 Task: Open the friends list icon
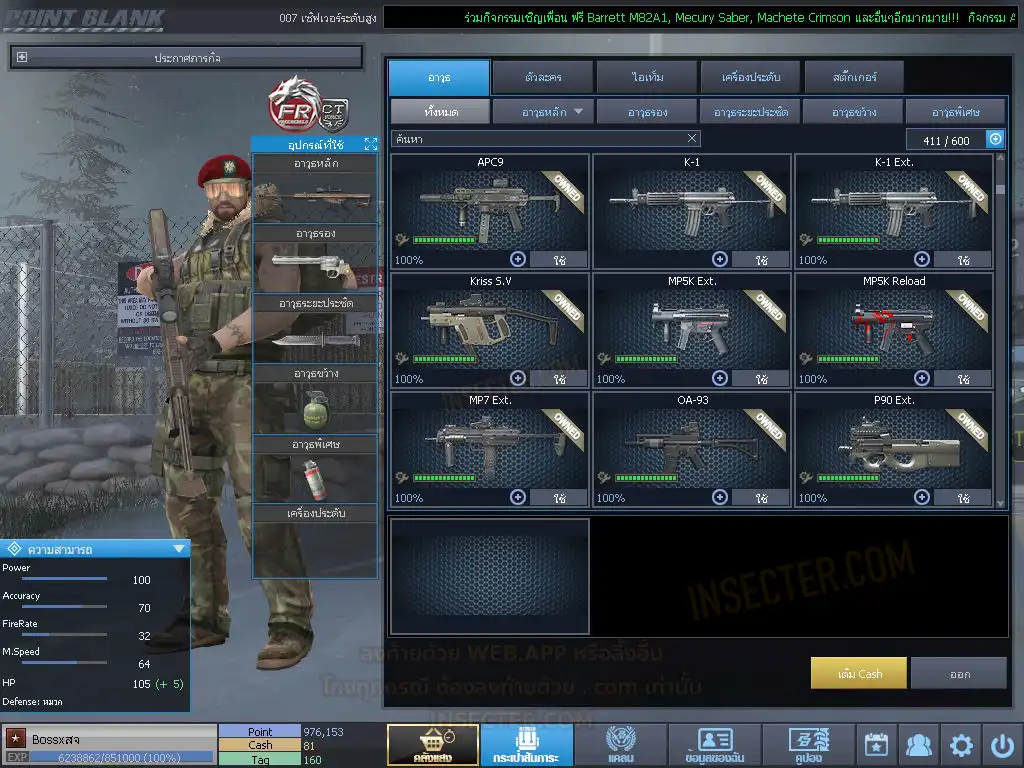pos(918,745)
